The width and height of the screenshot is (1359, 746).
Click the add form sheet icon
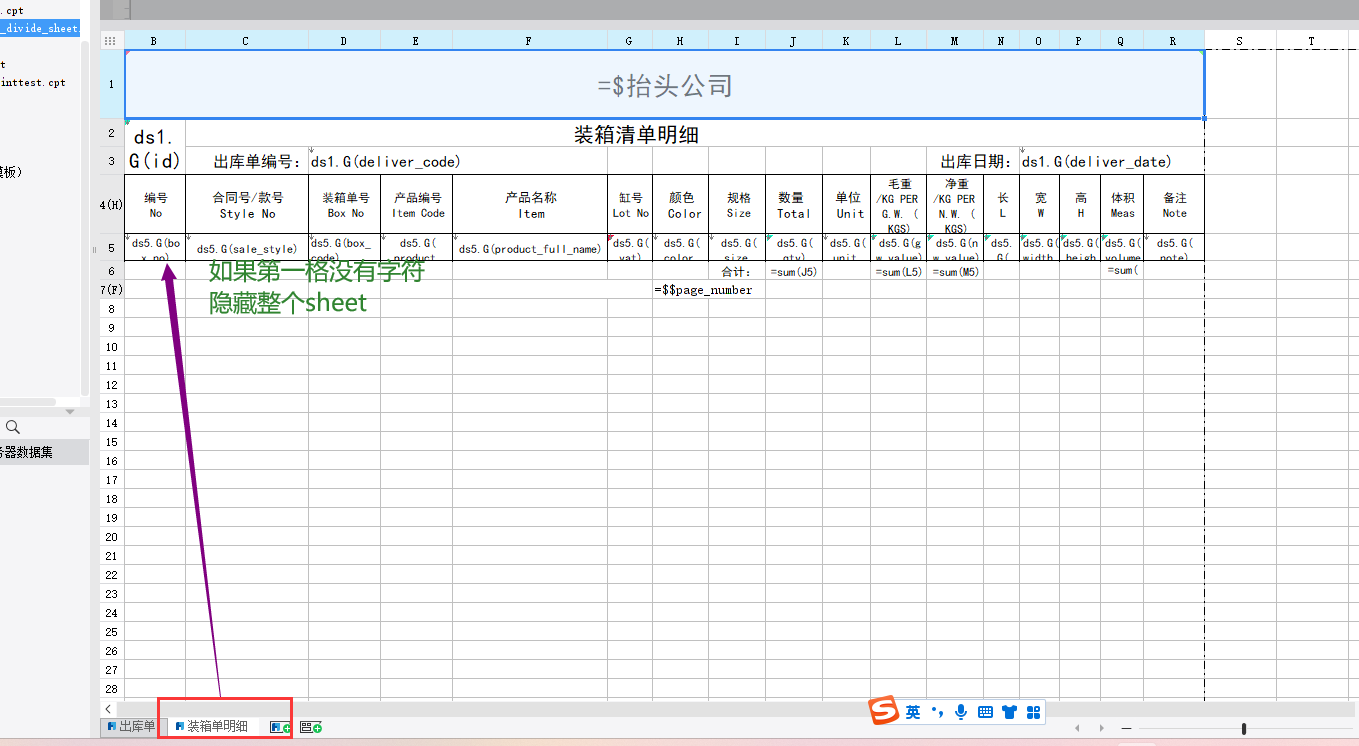pos(311,727)
